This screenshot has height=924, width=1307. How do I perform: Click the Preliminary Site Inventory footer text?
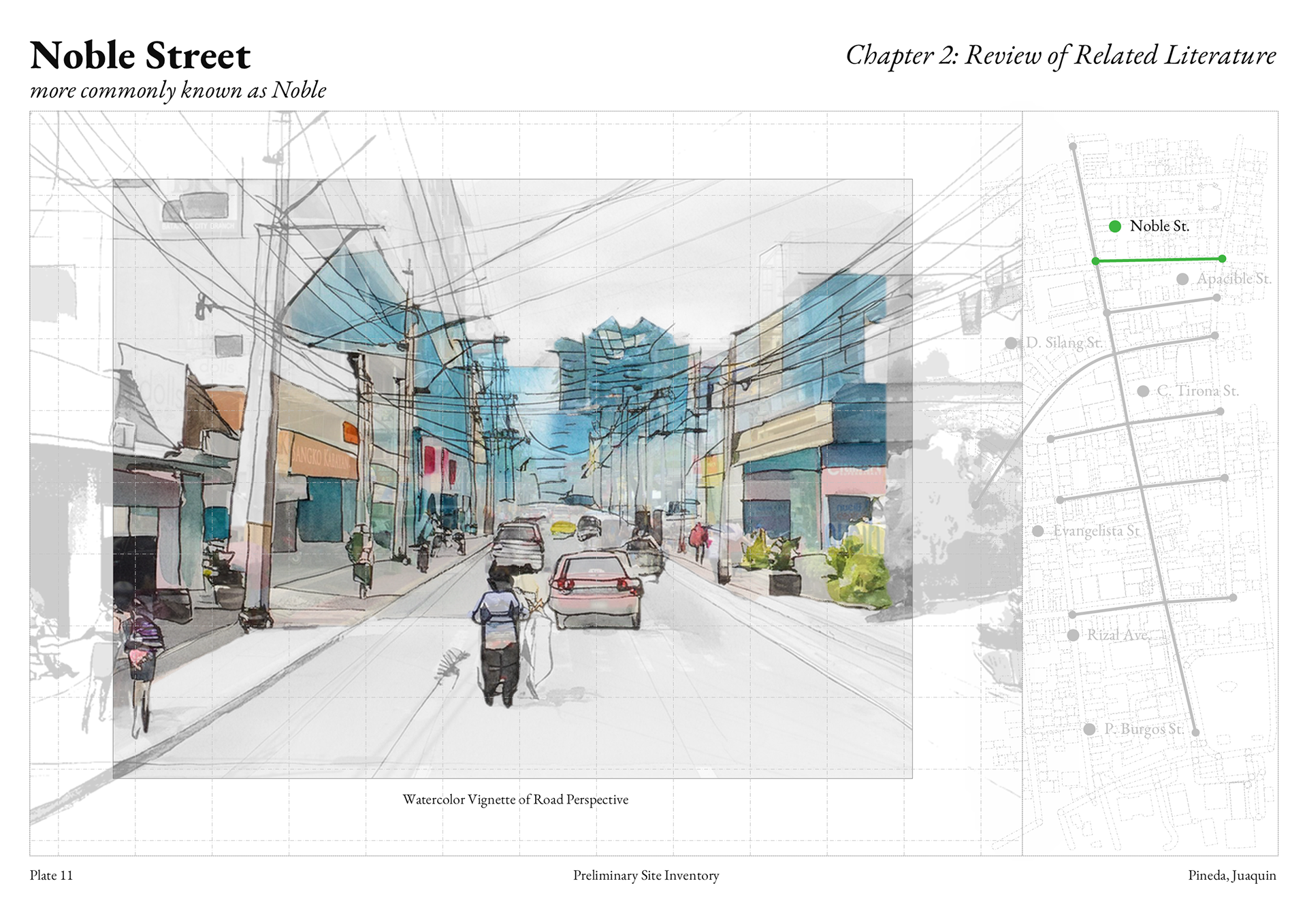pos(645,876)
